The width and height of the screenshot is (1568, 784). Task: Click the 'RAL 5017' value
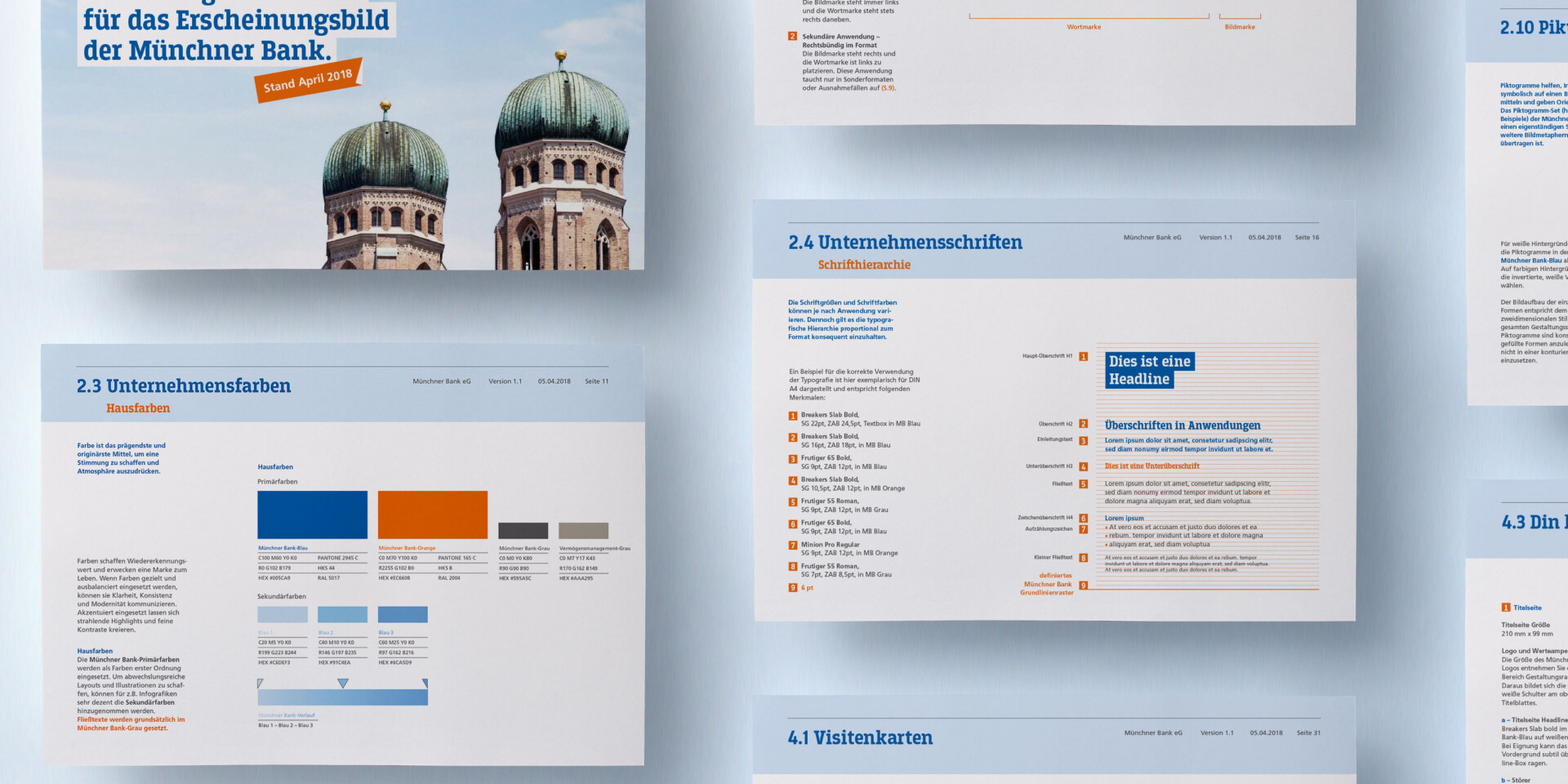328,578
